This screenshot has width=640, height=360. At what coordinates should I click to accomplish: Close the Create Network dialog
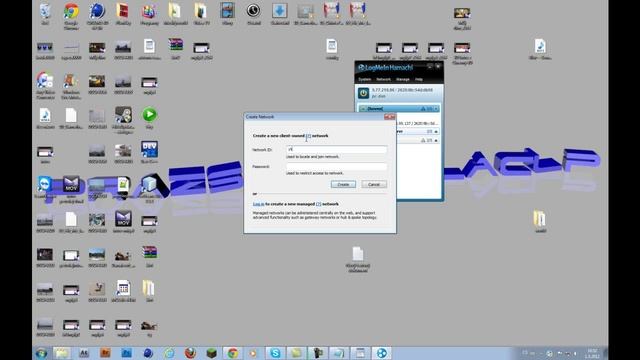[389, 117]
